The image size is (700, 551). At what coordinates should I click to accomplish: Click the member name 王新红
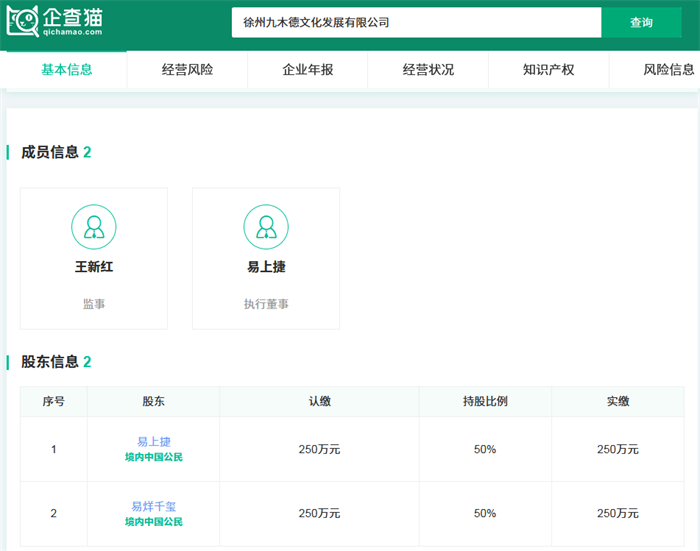click(94, 267)
